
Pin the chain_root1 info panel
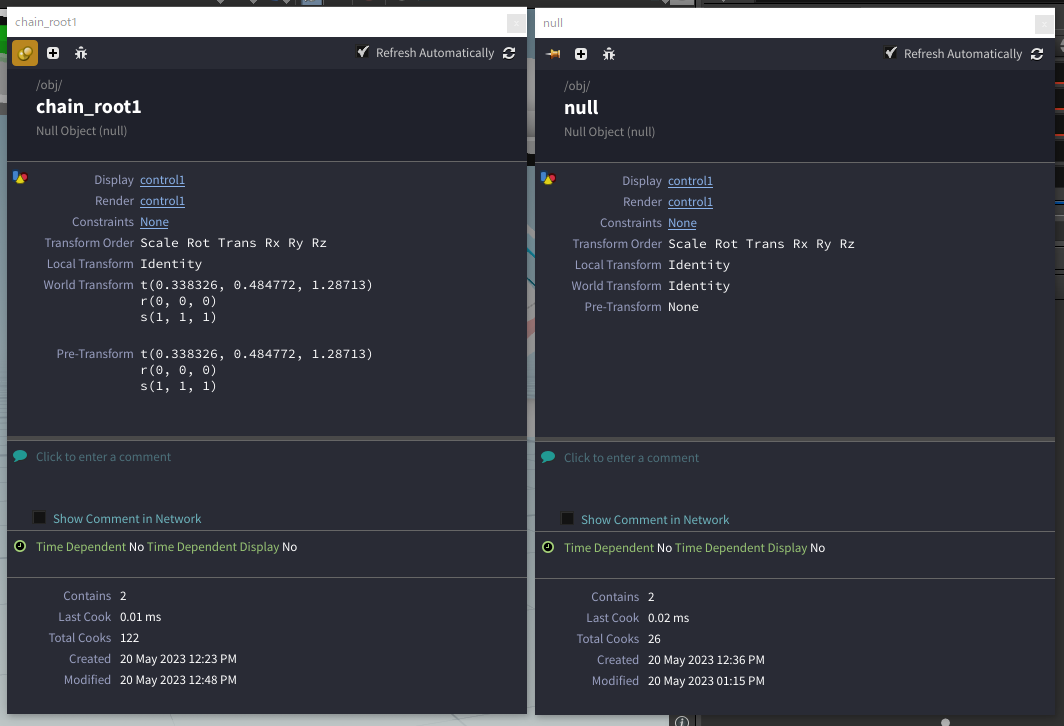pyautogui.click(x=24, y=53)
